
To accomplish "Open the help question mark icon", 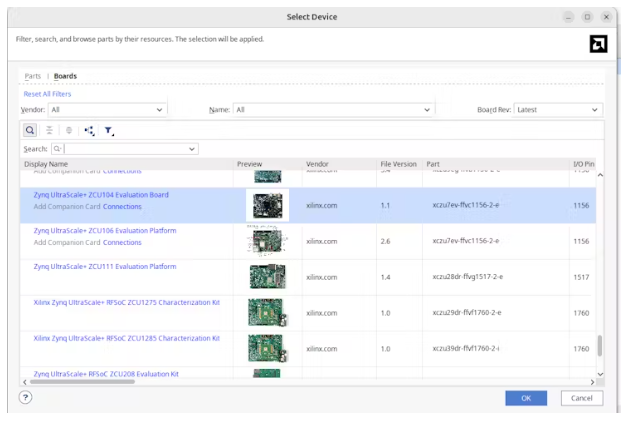I will pyautogui.click(x=26, y=397).
